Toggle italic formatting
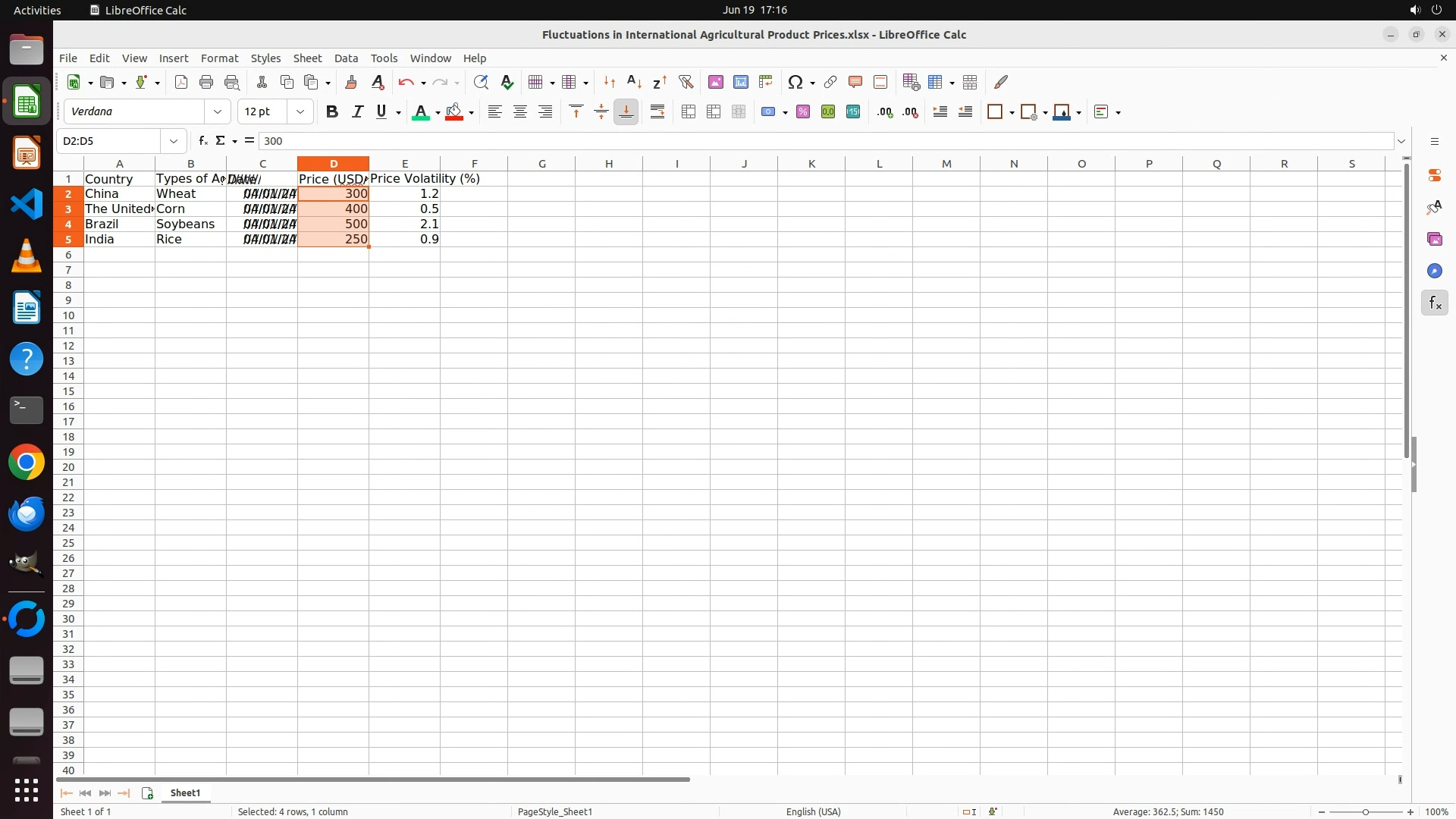Viewport: 1456px width, 819px height. point(357,112)
